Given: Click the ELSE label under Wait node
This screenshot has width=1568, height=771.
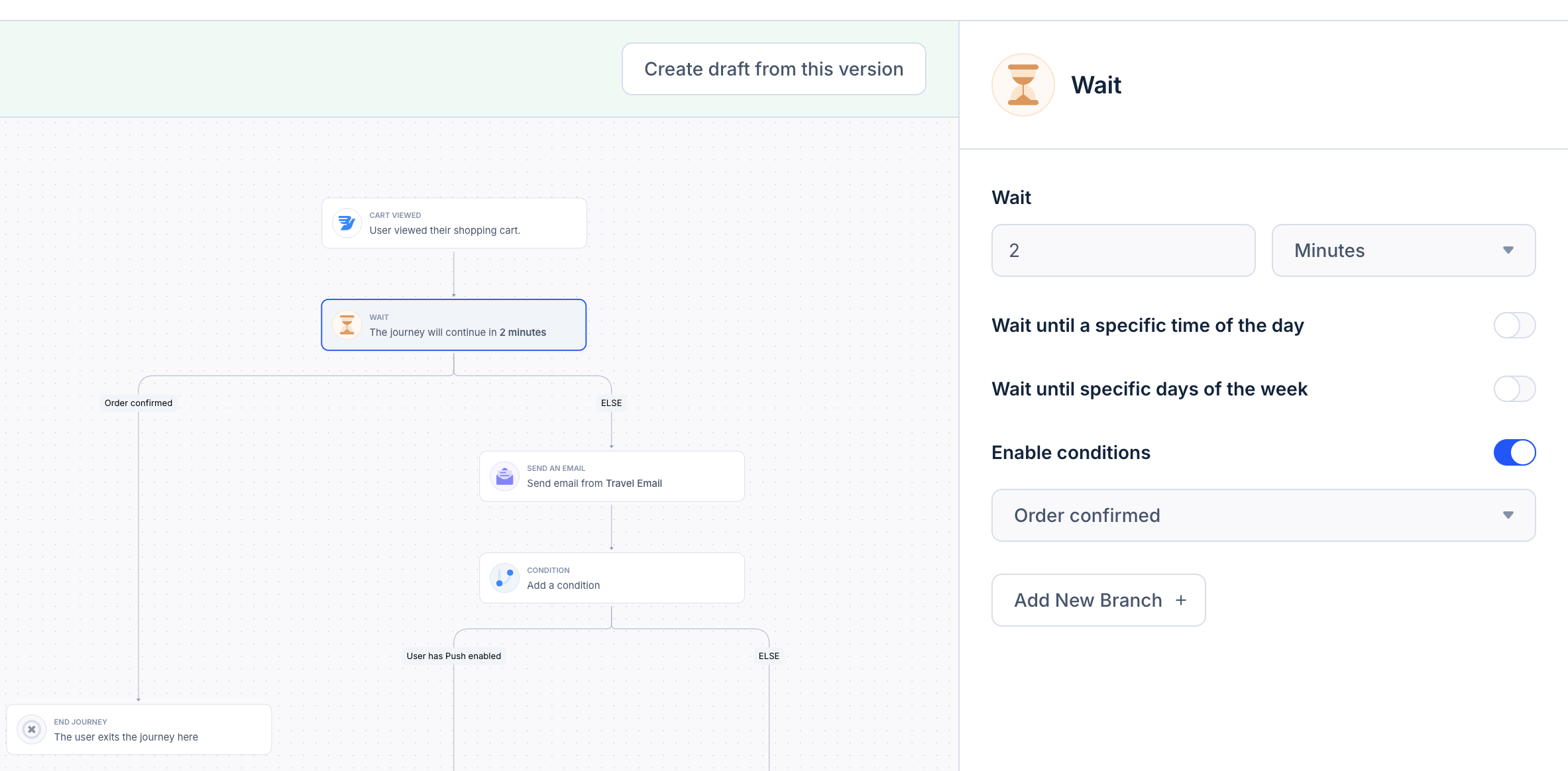Looking at the screenshot, I should point(611,403).
